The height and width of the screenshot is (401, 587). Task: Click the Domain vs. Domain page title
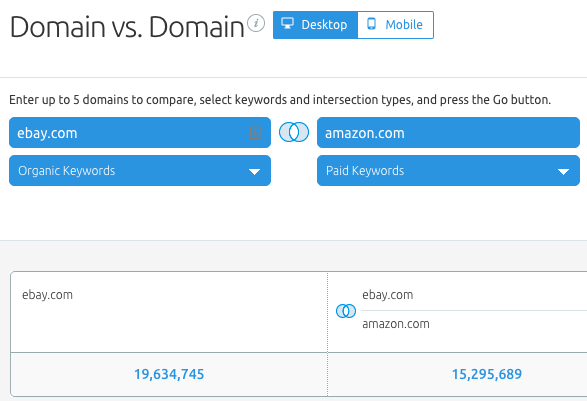tap(127, 27)
